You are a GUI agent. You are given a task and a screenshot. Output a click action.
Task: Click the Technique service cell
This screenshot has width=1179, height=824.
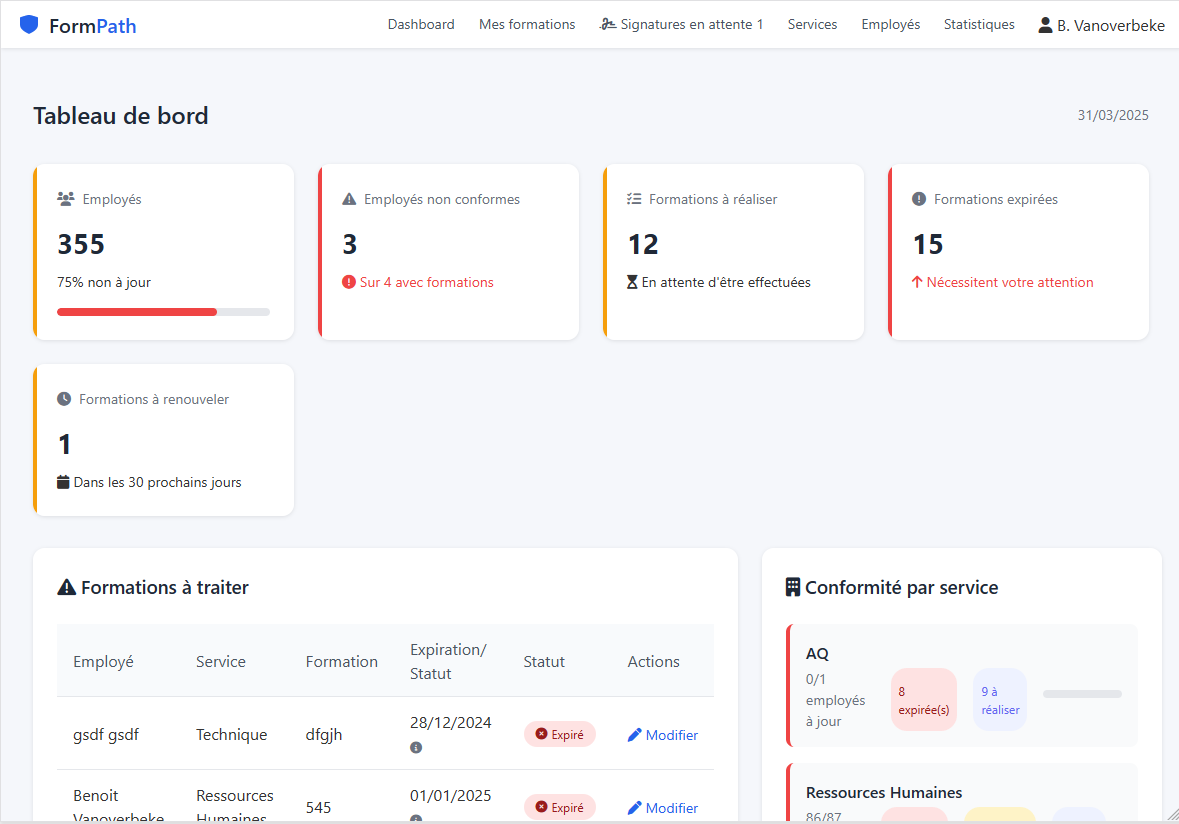[x=232, y=735]
